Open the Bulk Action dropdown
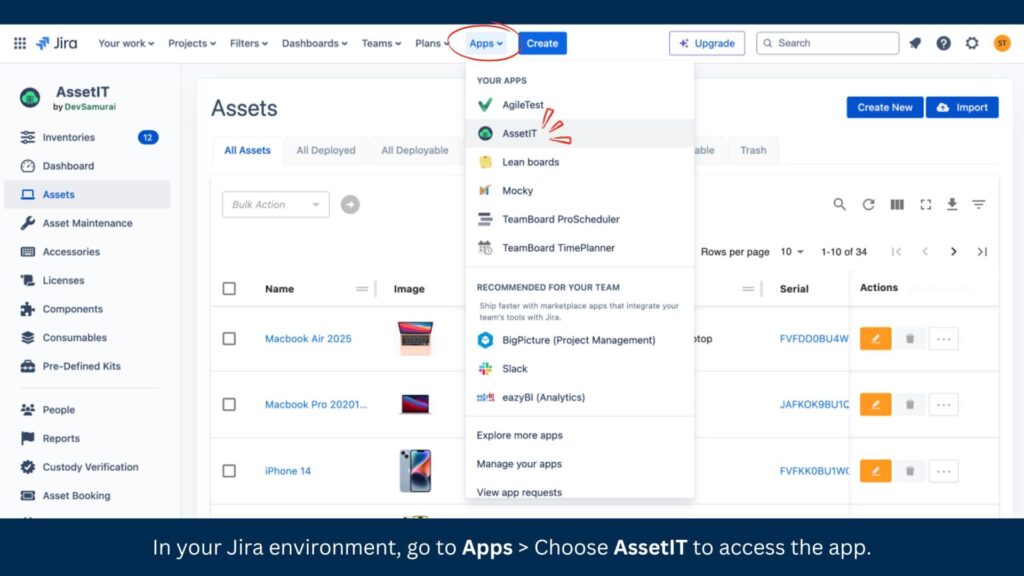The width and height of the screenshot is (1024, 576). pyautogui.click(x=275, y=204)
